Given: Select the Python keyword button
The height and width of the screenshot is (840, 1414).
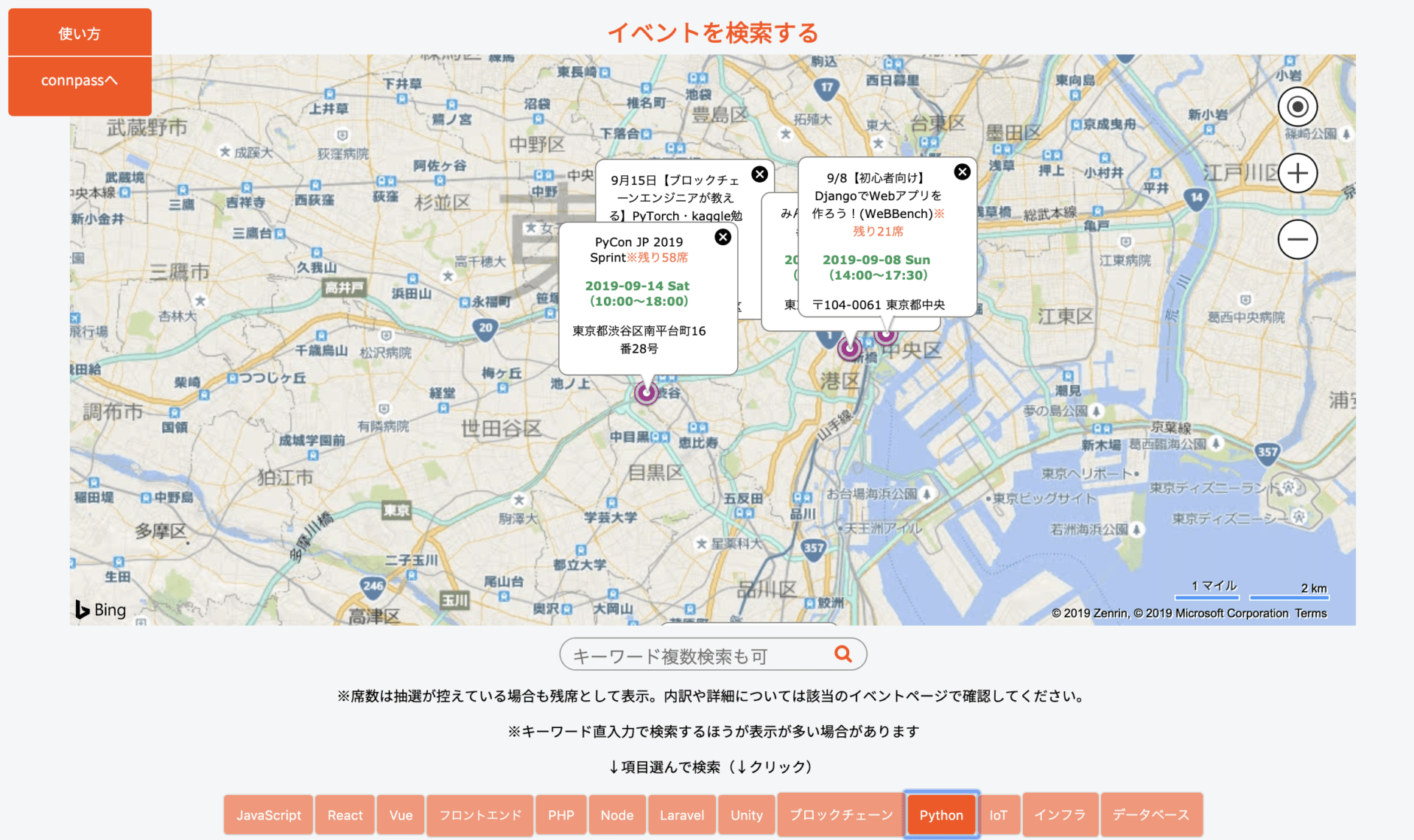Looking at the screenshot, I should click(940, 815).
